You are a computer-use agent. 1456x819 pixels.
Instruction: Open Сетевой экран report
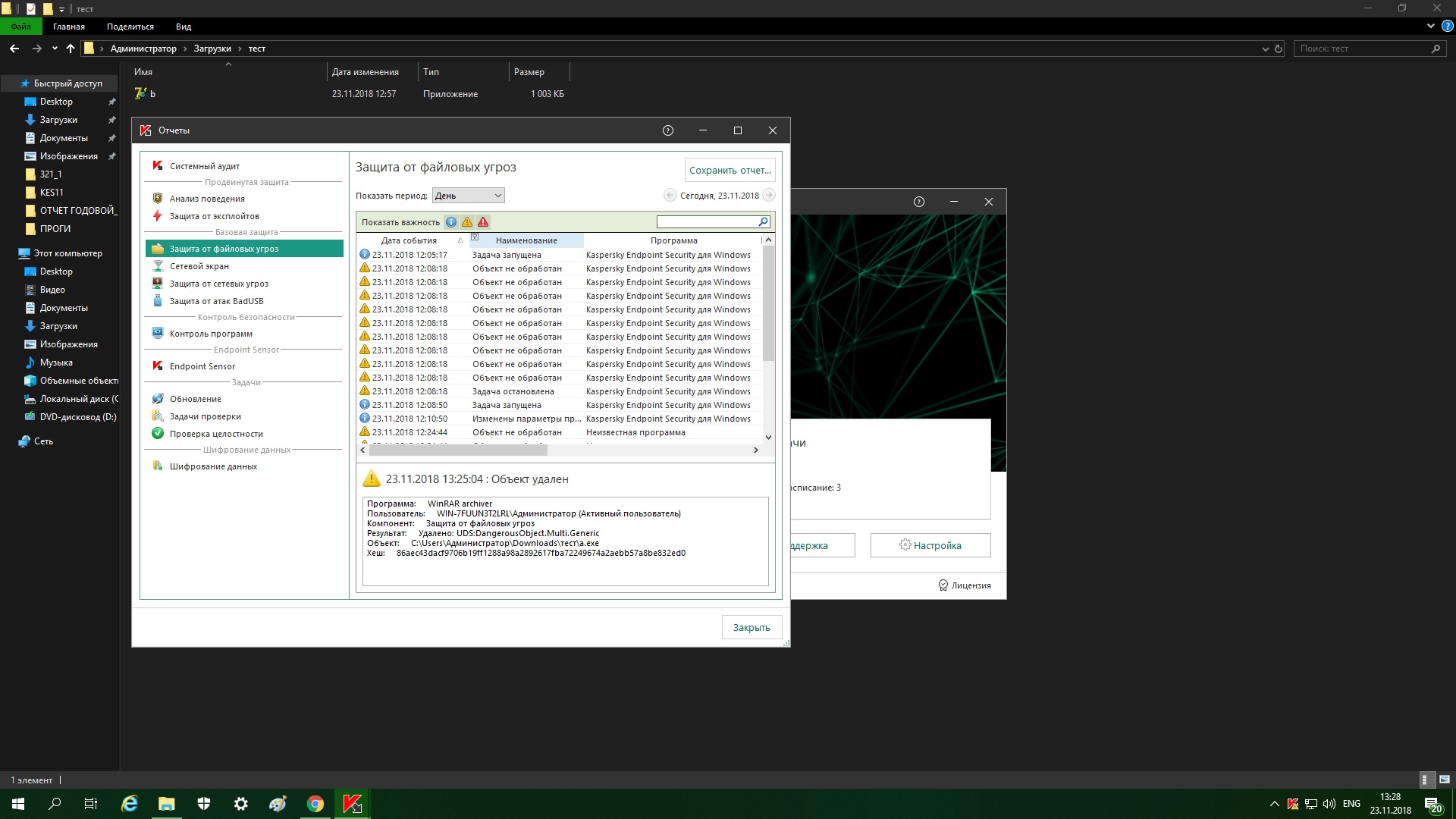[x=199, y=266]
